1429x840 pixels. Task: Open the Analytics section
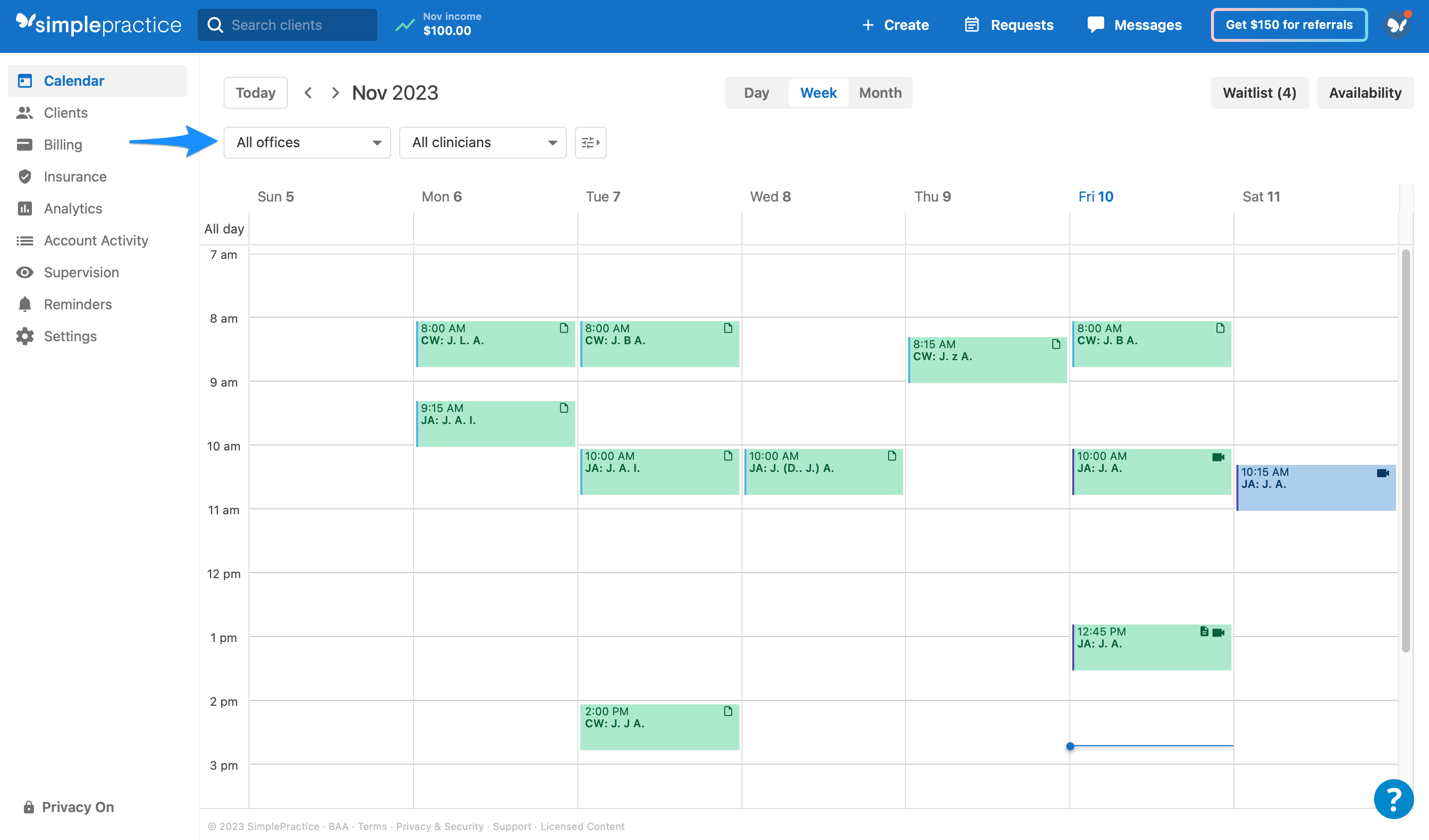pos(74,208)
